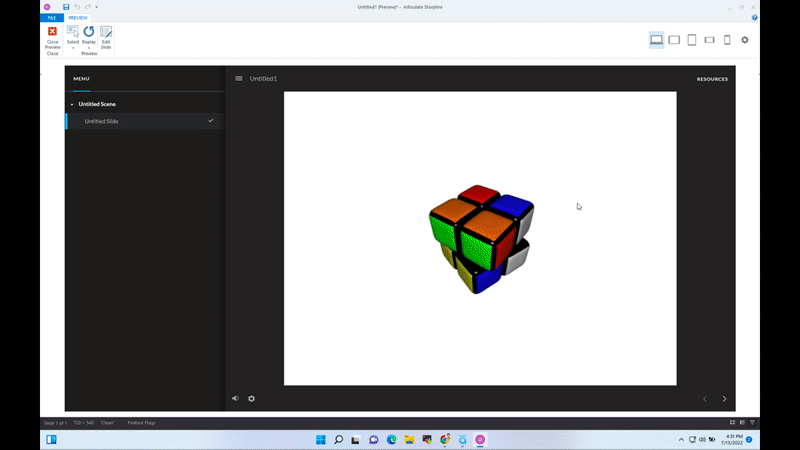Open the File ribbon tab
This screenshot has width=800, height=450.
[52, 18]
